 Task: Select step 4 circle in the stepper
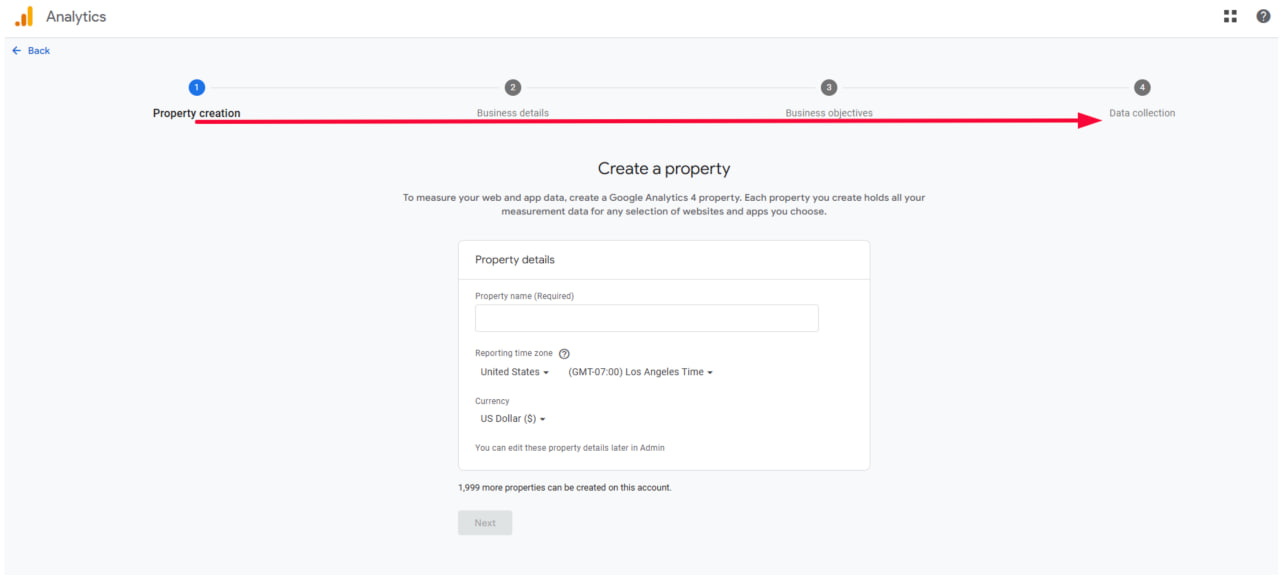pyautogui.click(x=1142, y=88)
